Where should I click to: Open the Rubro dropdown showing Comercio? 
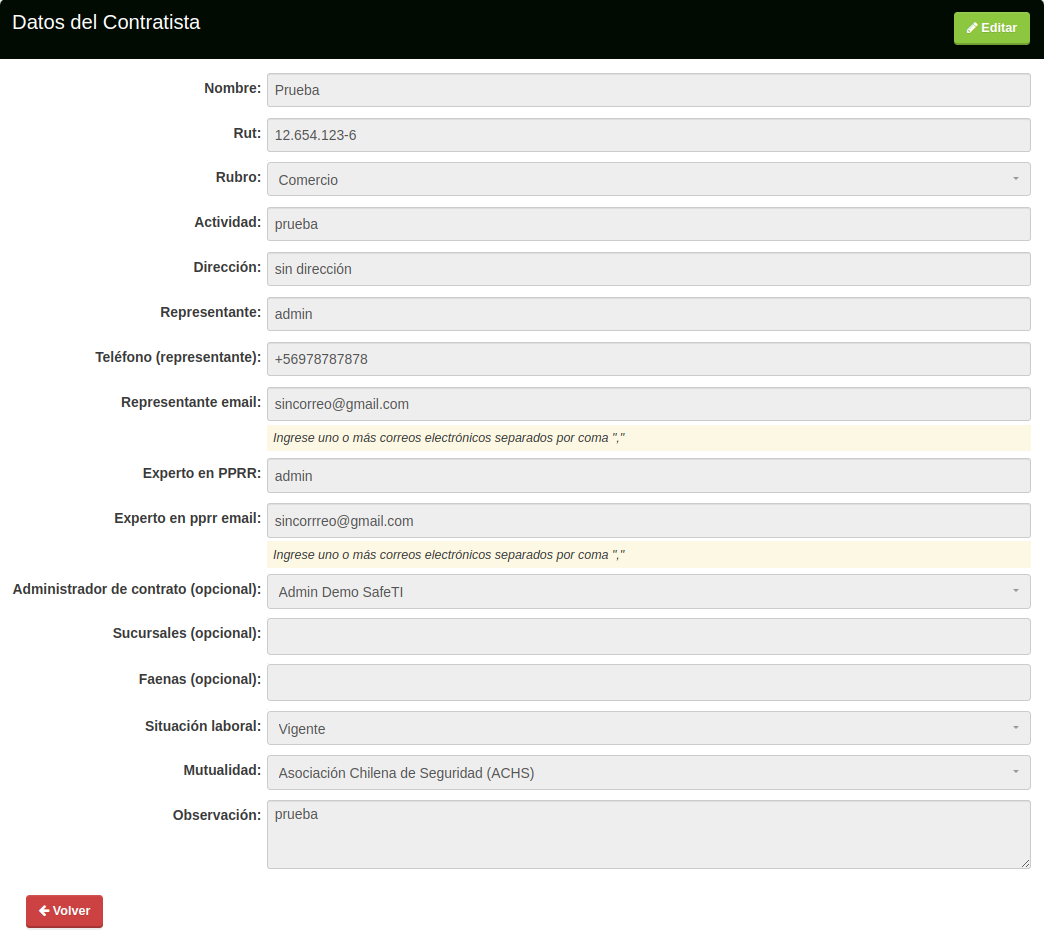coord(648,180)
